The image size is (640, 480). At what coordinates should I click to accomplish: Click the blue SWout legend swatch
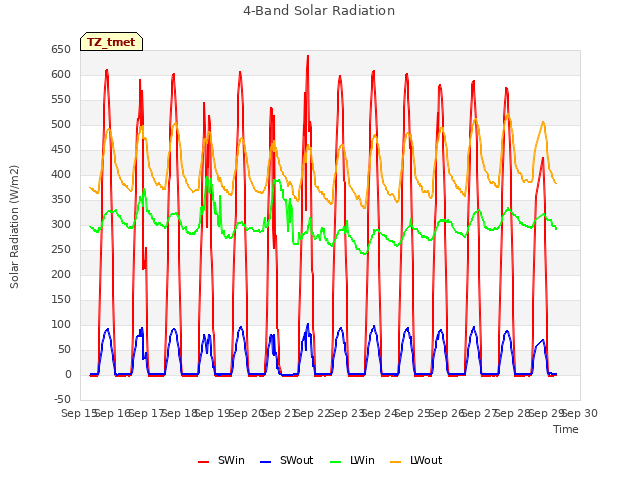[x=265, y=462]
